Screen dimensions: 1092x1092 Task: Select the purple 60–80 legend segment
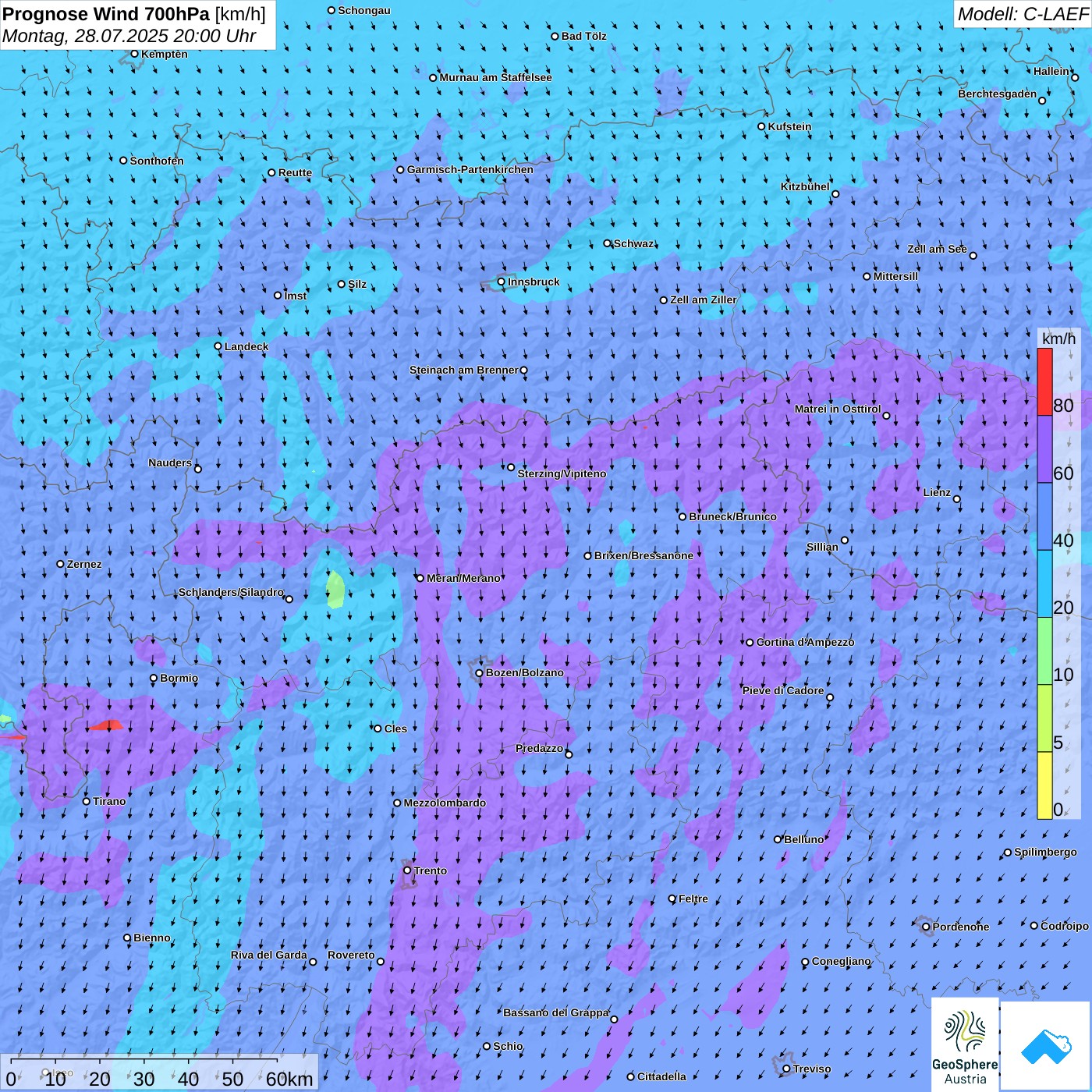tap(1044, 449)
